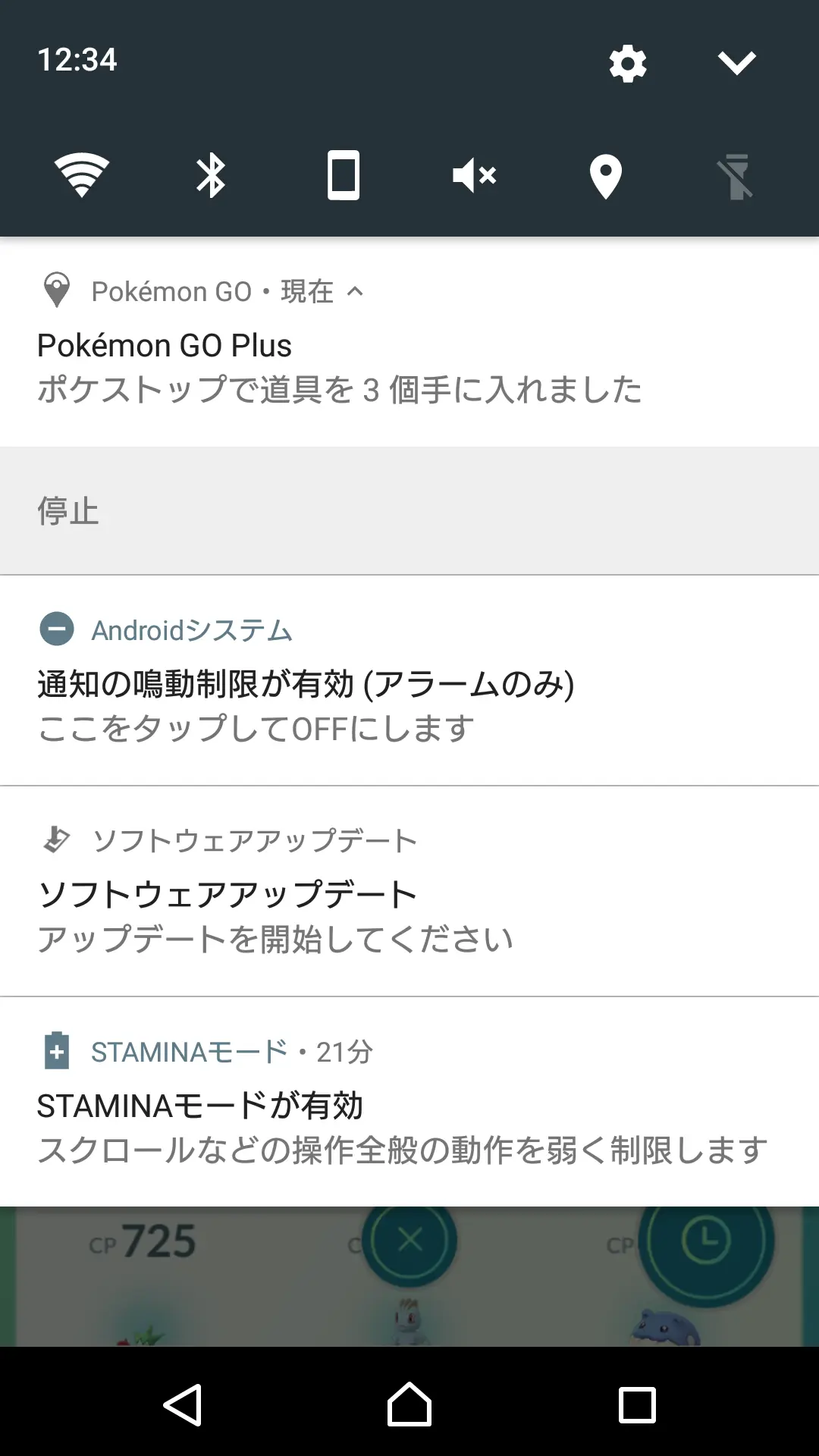Image resolution: width=819 pixels, height=1456 pixels.
Task: Toggle the location pin quick setting
Action: pyautogui.click(x=605, y=177)
